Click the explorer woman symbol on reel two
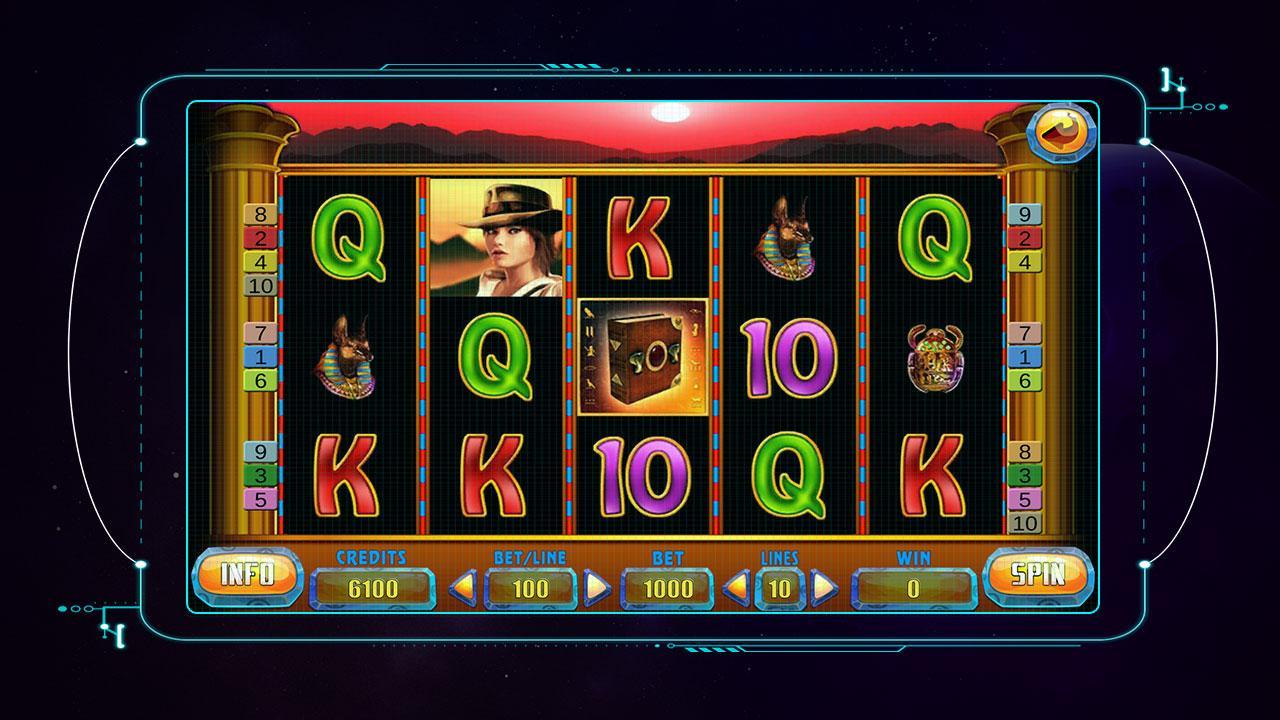The image size is (1280, 720). pyautogui.click(x=496, y=237)
